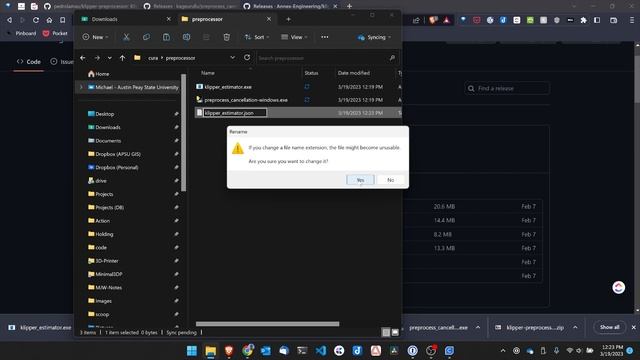Viewport: 640px width, 360px height.
Task: Click the Copy icon in Explorer toolbar
Action: 146,37
